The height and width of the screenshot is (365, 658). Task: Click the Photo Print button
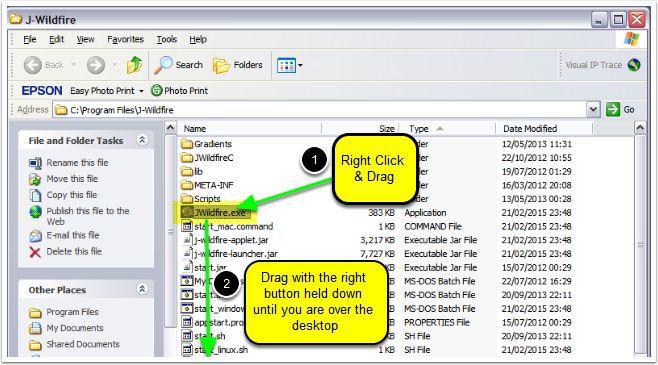179,91
